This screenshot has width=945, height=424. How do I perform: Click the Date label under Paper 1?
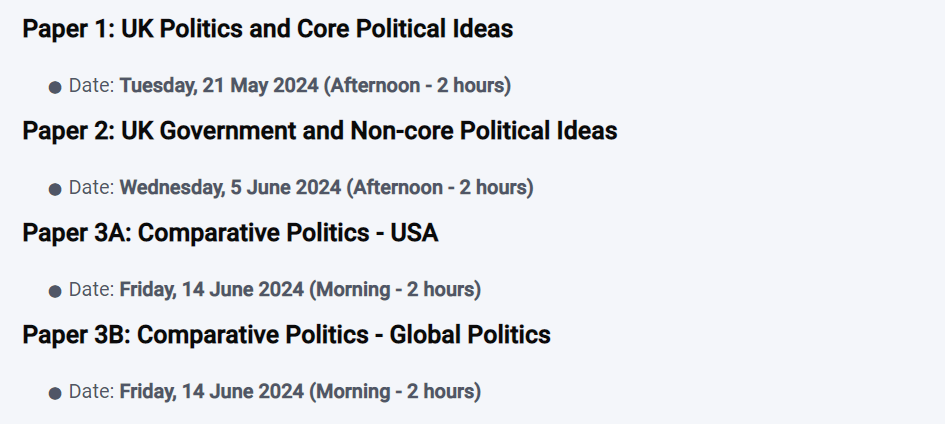(x=92, y=86)
